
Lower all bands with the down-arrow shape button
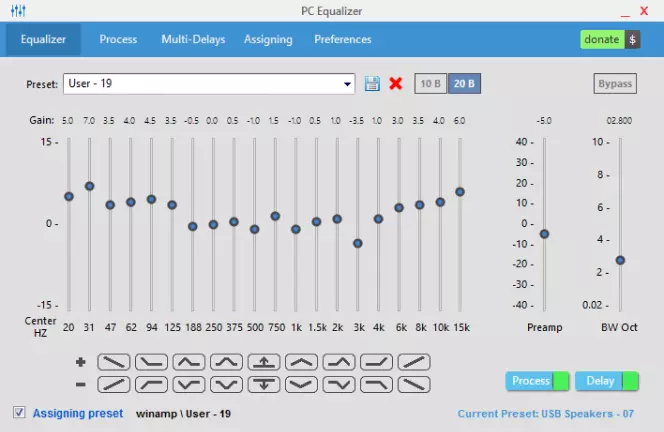click(264, 385)
